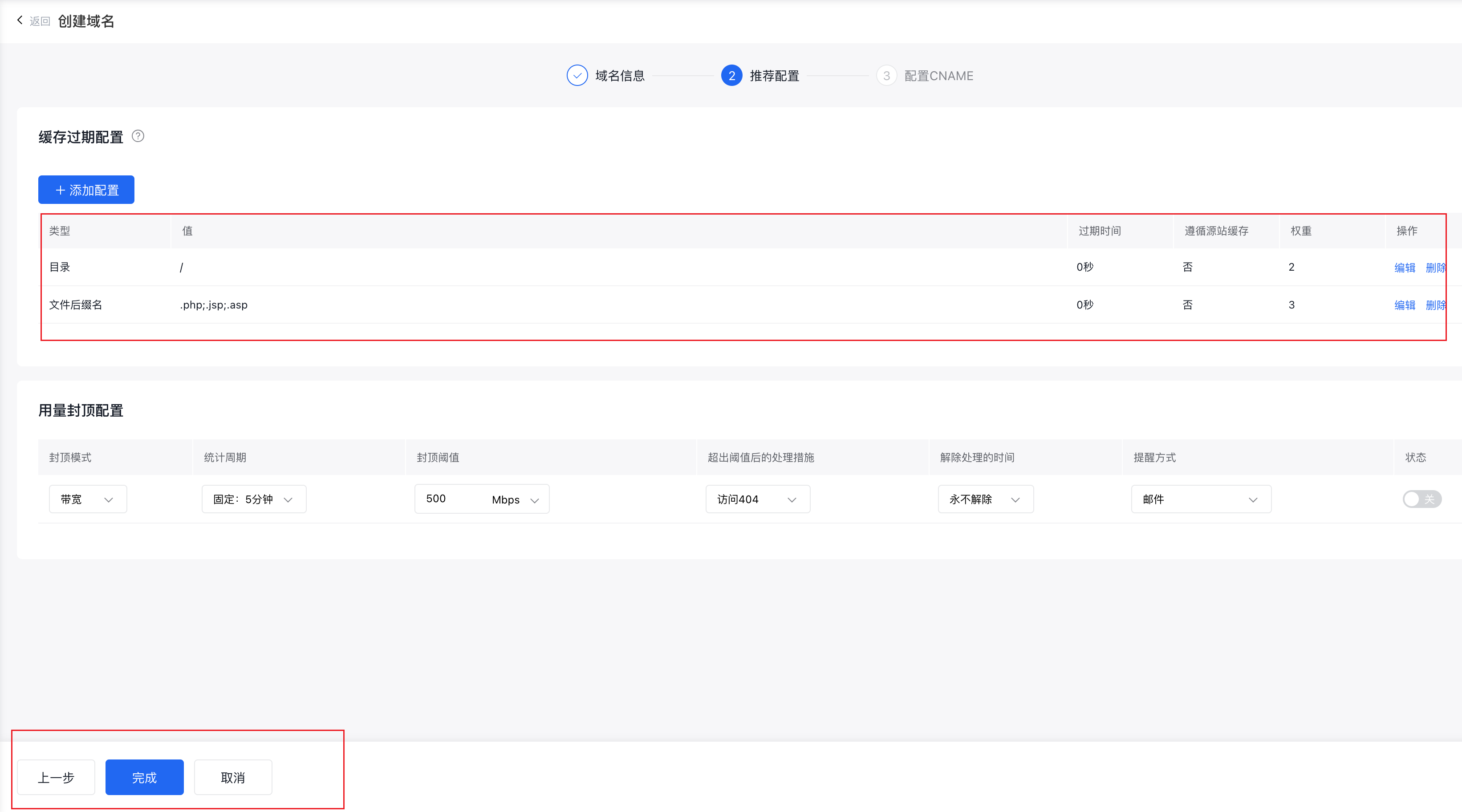Go back with 上一步 button
Image resolution: width=1462 pixels, height=812 pixels.
tap(56, 777)
